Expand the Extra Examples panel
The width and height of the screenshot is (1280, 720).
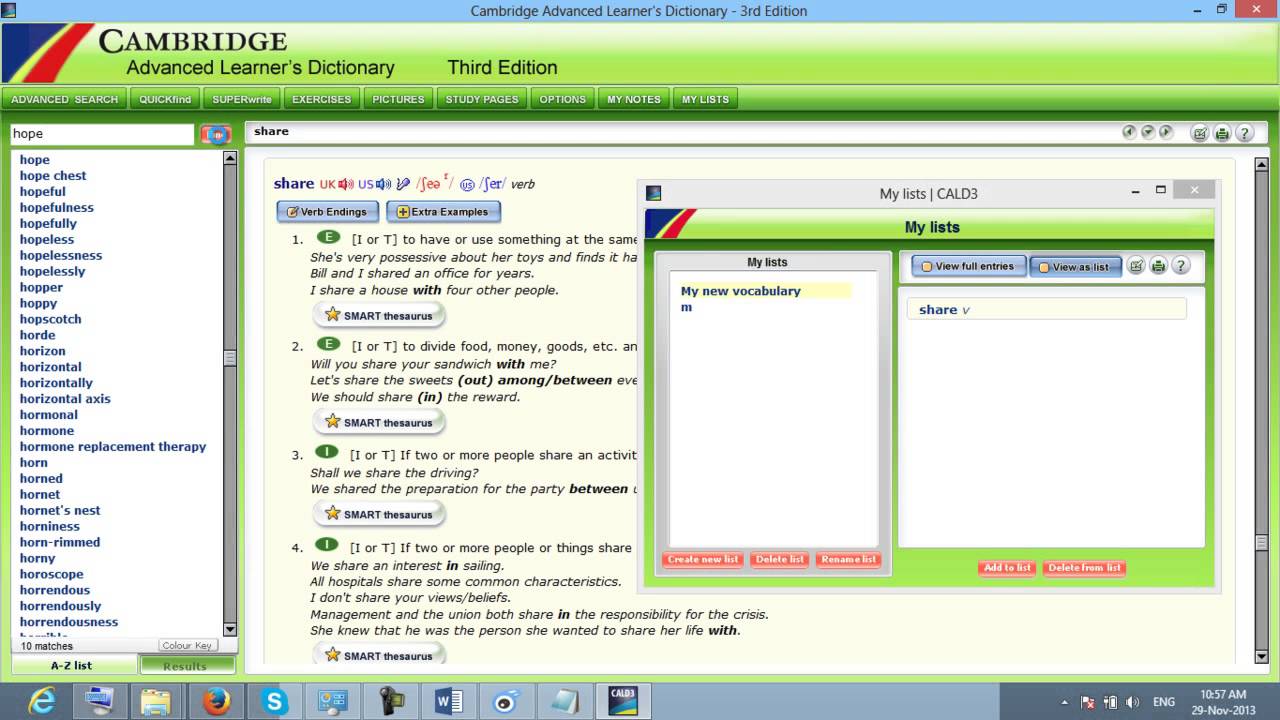(x=443, y=212)
